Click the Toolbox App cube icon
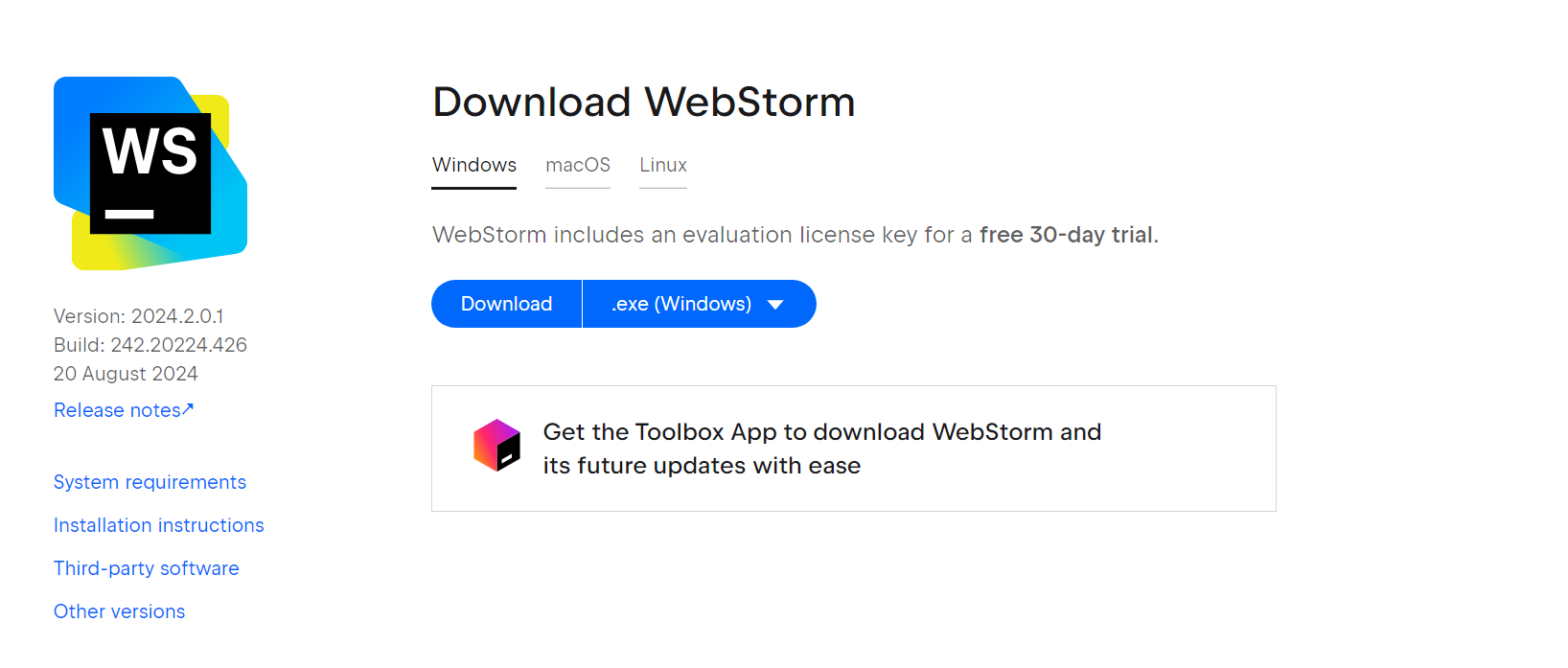The width and height of the screenshot is (1568, 668). [x=496, y=446]
